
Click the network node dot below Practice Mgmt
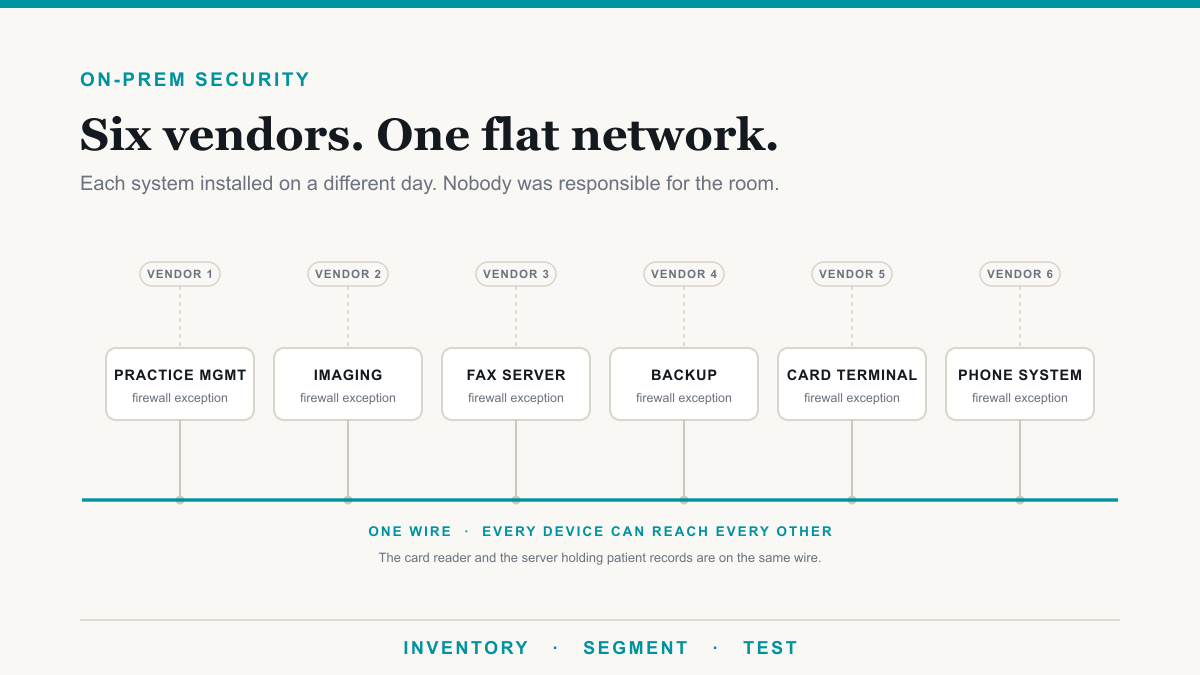click(180, 500)
